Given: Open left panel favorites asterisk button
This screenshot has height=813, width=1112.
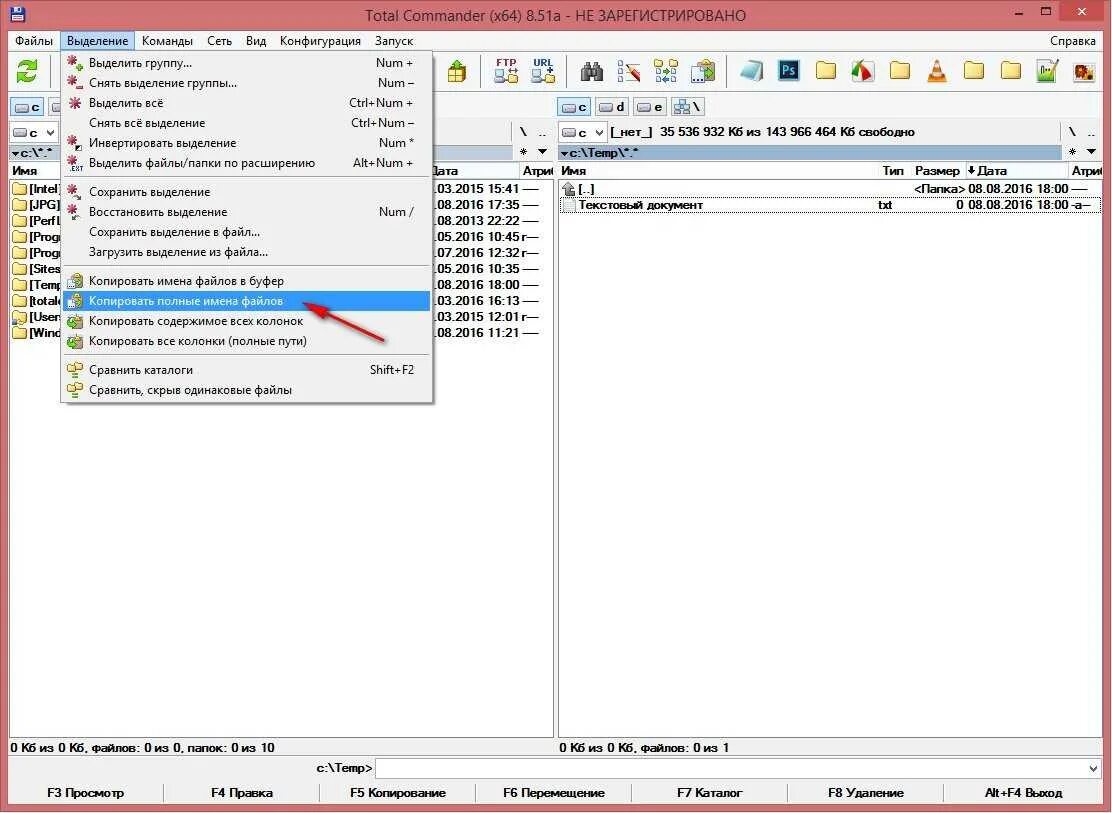Looking at the screenshot, I should (x=523, y=152).
